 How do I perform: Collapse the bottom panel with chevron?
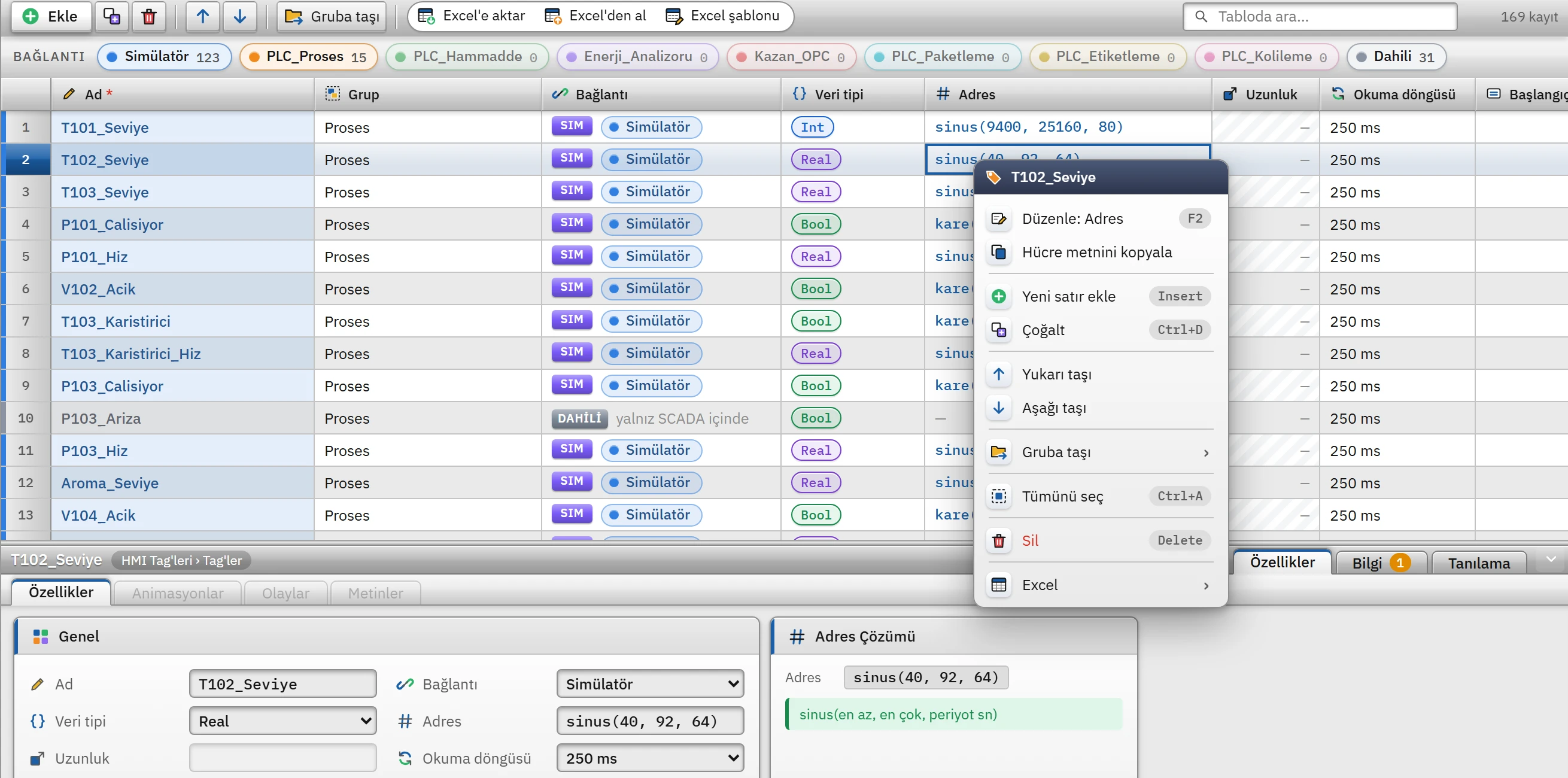[x=1551, y=559]
